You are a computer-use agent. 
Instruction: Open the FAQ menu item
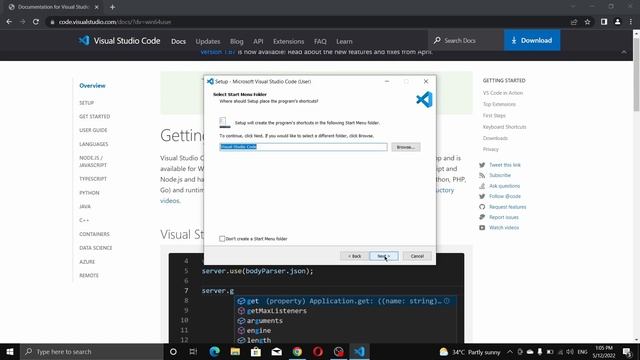coord(320,41)
